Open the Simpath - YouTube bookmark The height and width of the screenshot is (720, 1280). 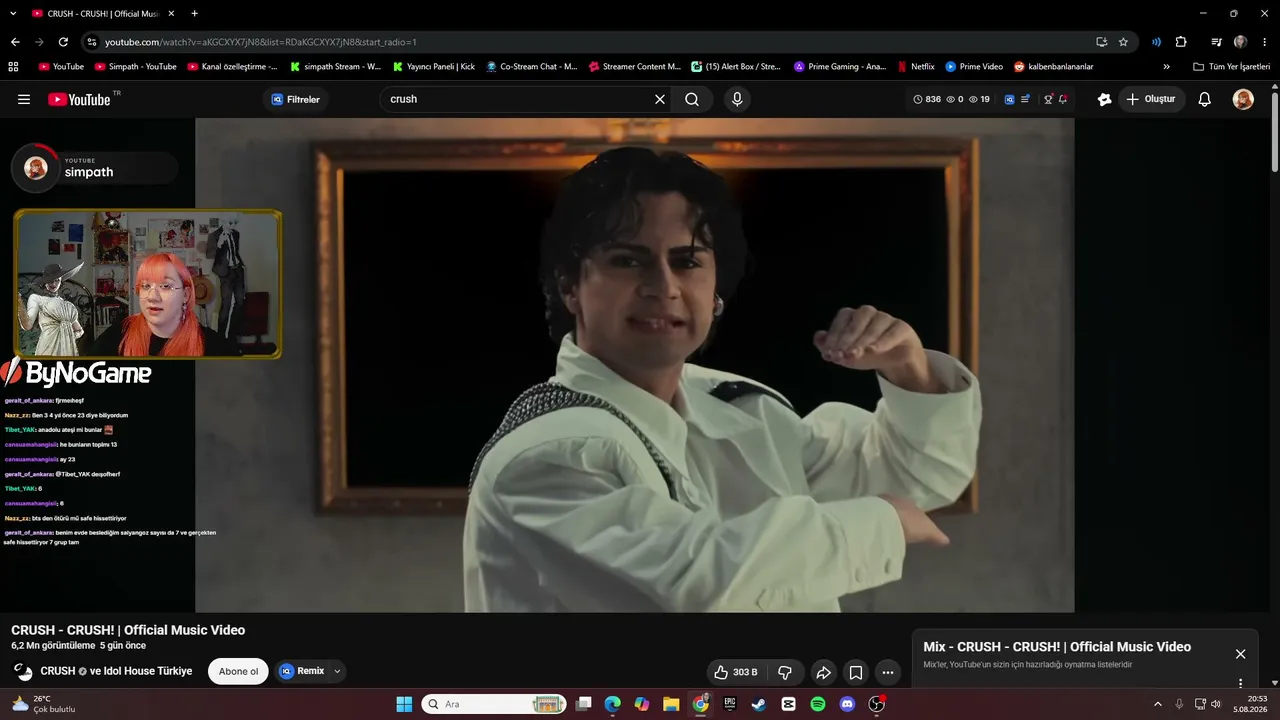[x=135, y=67]
